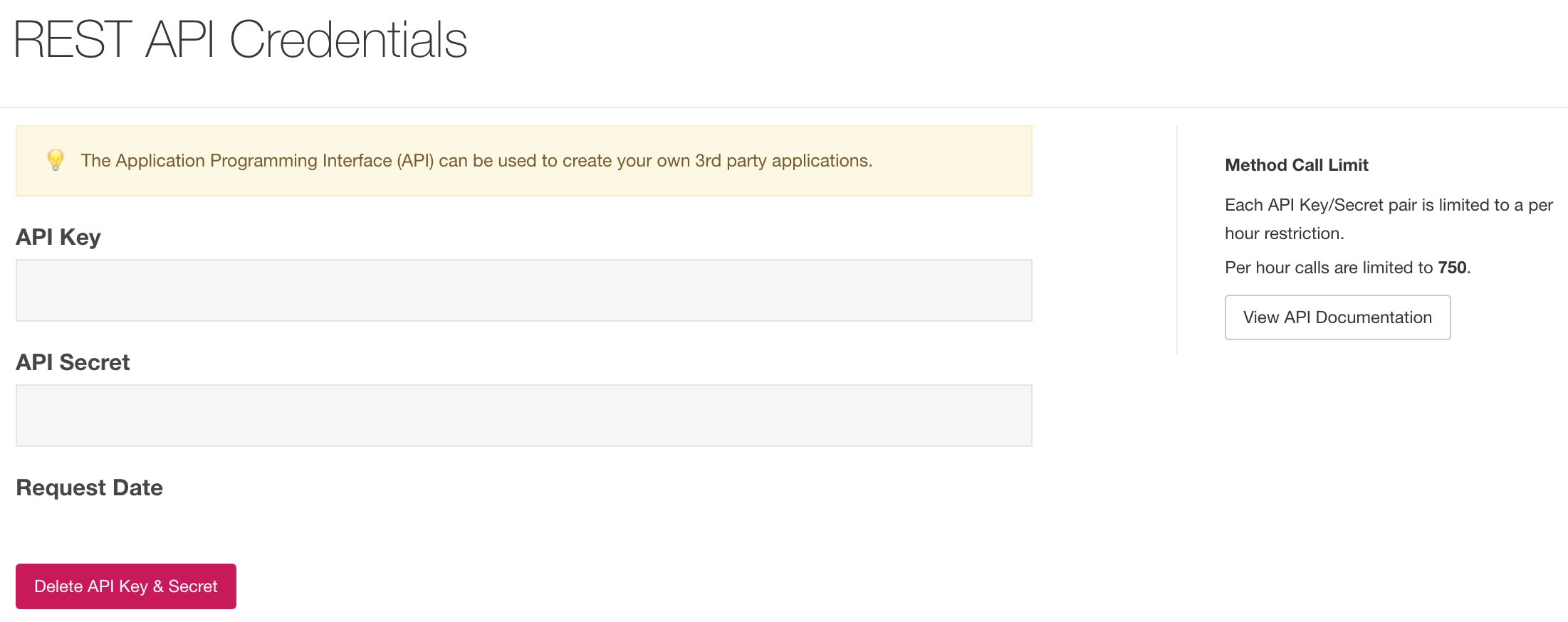Click the yellow API information banner
This screenshot has height=622, width=1568.
[523, 161]
